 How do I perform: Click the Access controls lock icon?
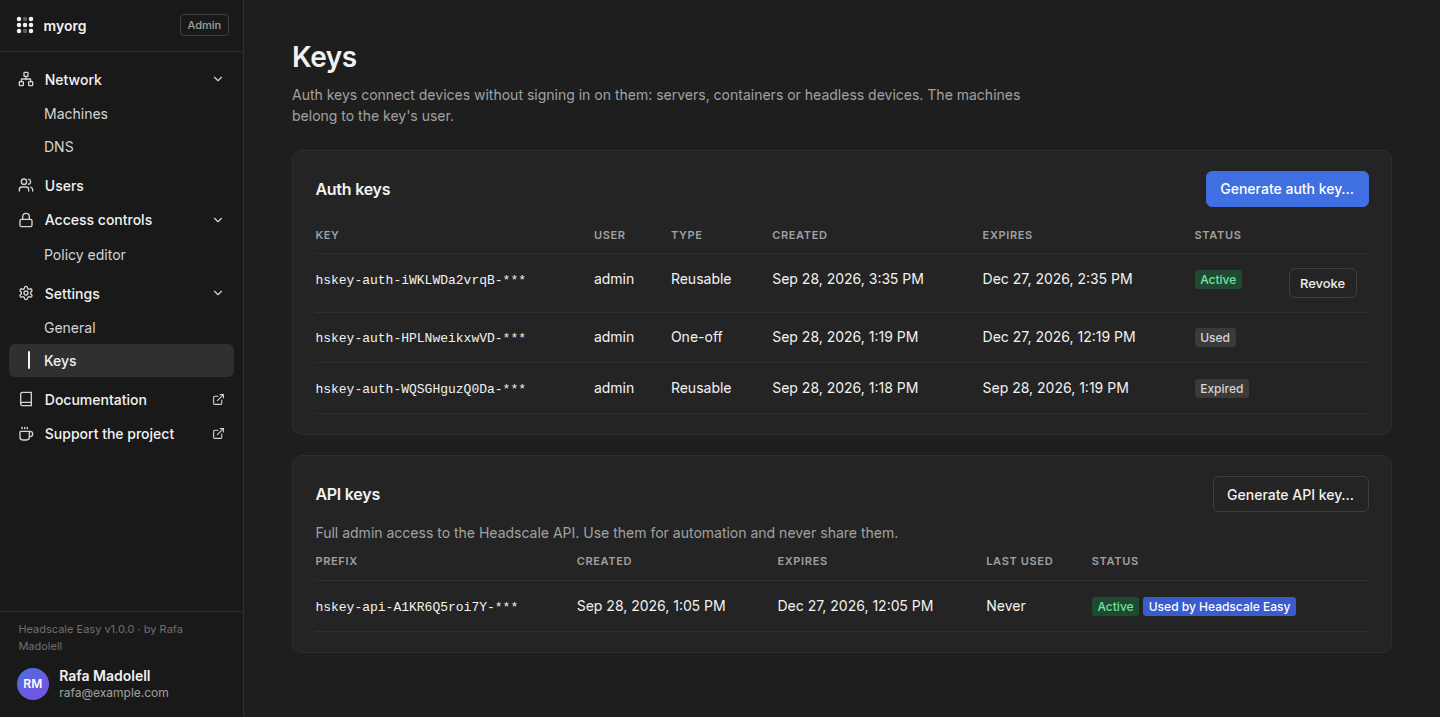pos(26,220)
